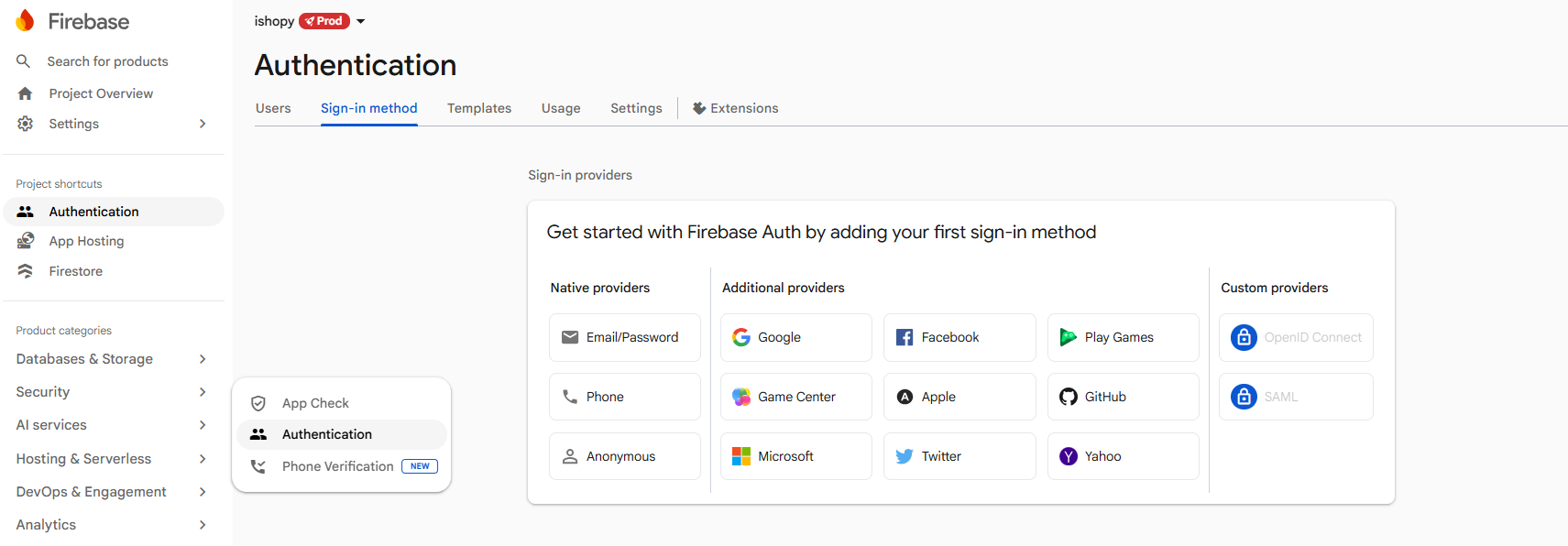Viewport: 1568px width, 546px height.
Task: Click the Custom providers heading
Action: tap(1275, 288)
